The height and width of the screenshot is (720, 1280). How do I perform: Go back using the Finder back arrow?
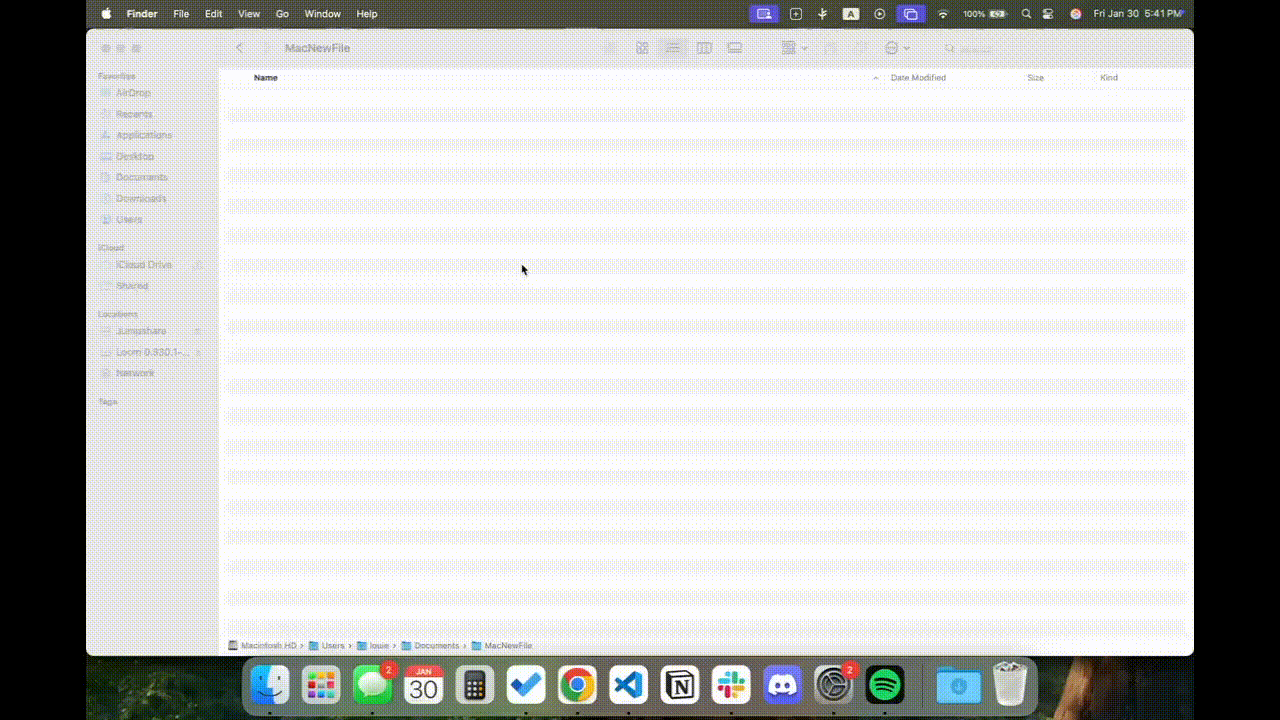(x=240, y=48)
